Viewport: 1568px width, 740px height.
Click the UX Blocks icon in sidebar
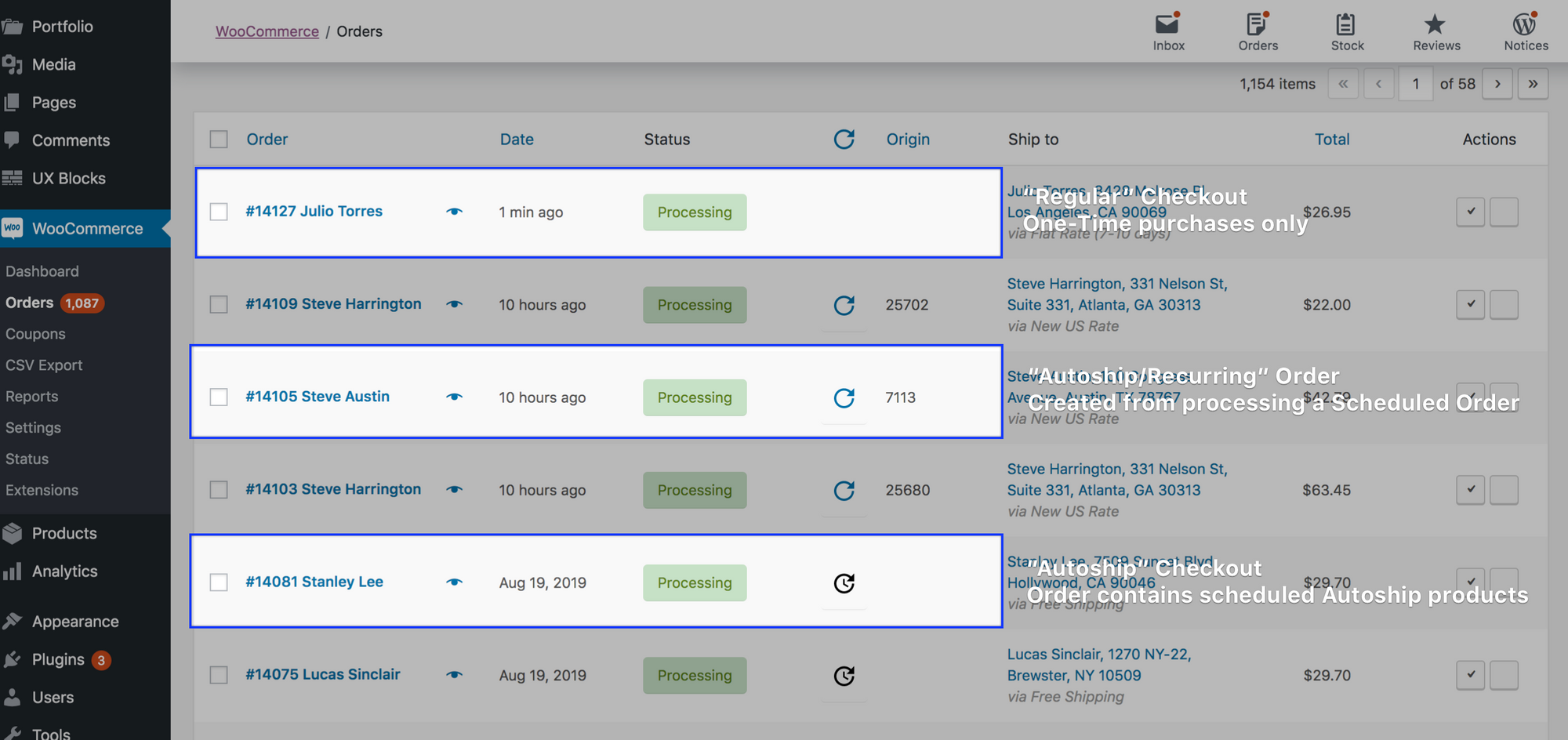12,178
